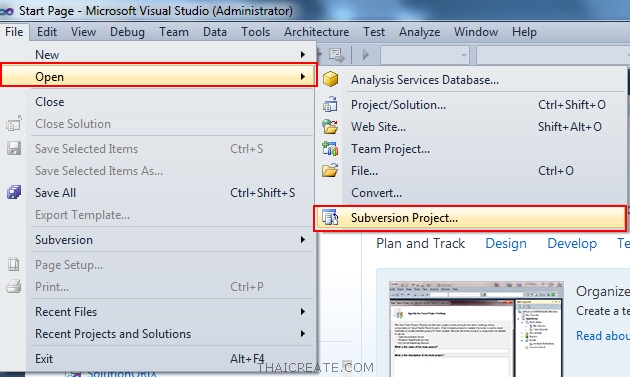This screenshot has width=630, height=377.
Task: Click the Team Project icon
Action: pos(330,148)
